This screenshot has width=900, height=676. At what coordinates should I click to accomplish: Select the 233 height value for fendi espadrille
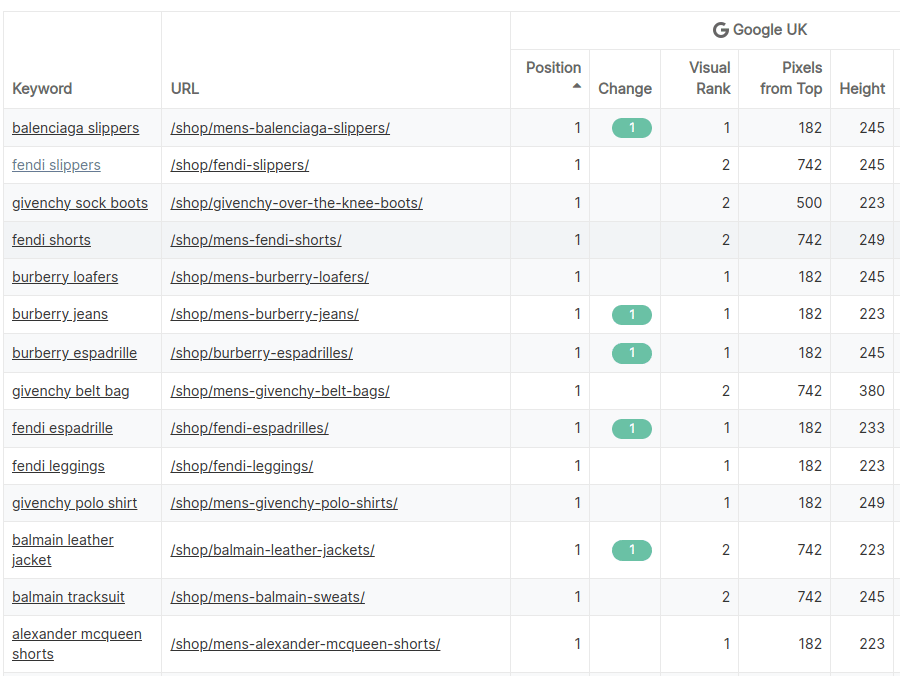872,428
